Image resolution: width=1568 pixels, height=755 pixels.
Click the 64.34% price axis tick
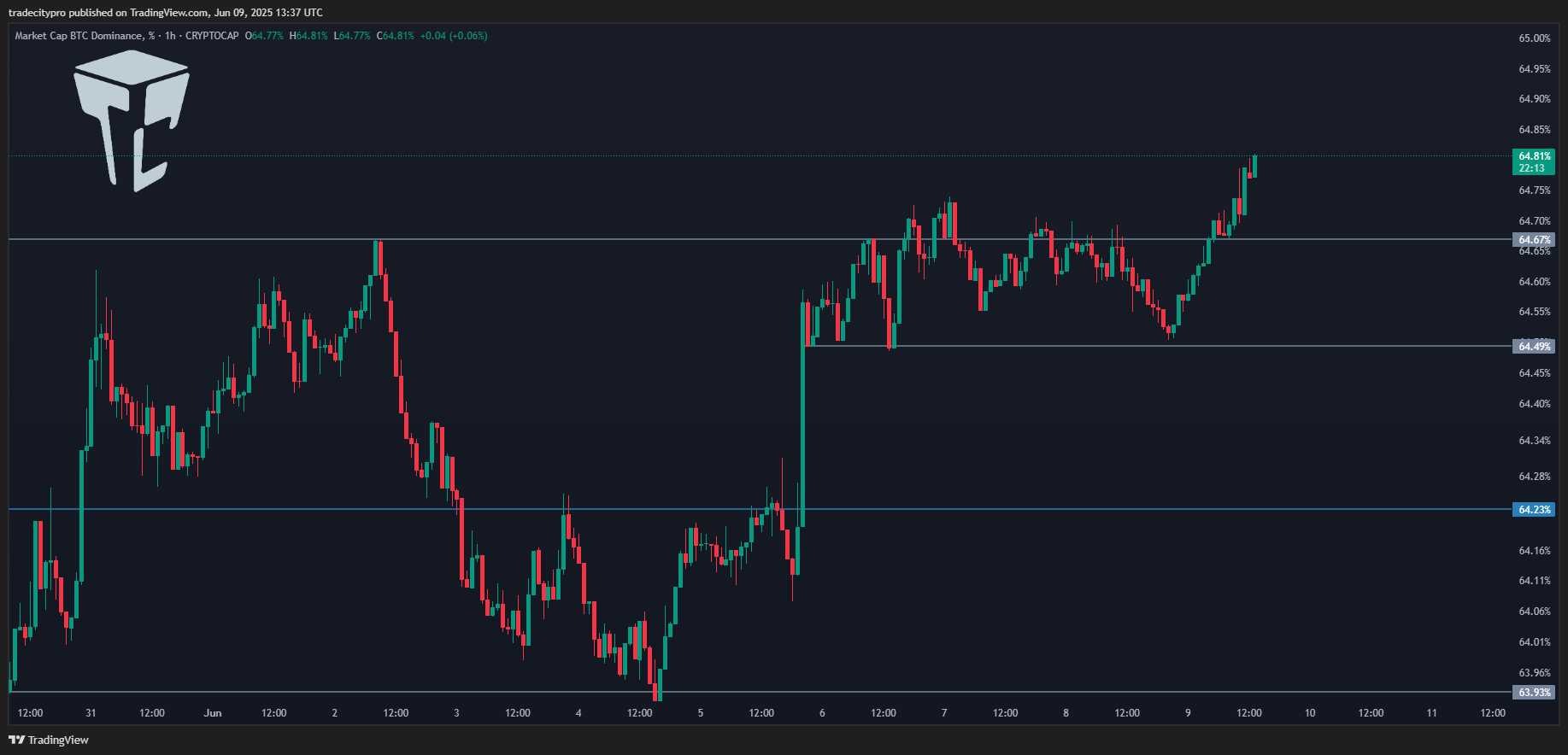(x=1535, y=441)
